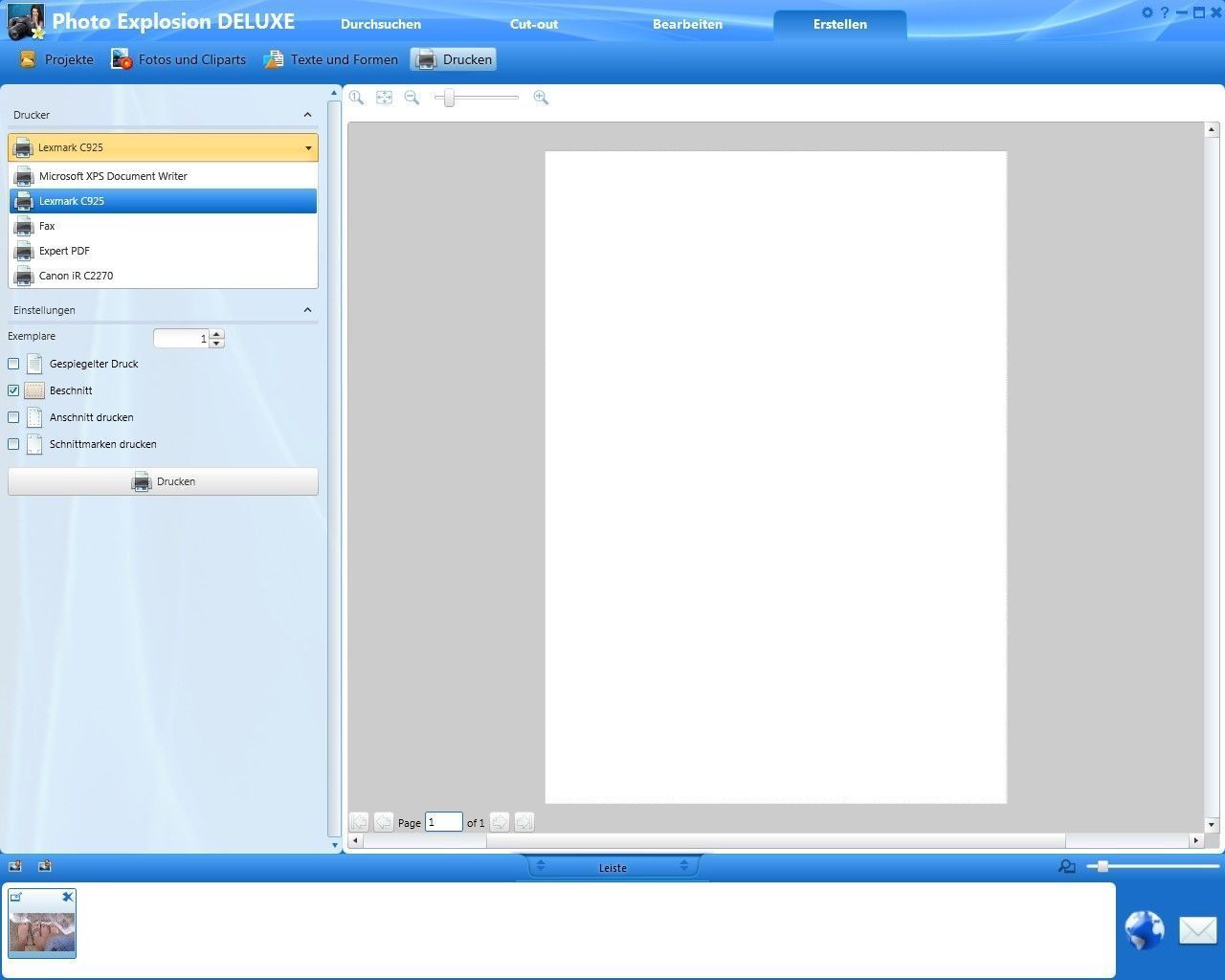Switch to the Bearbeiten tab

(x=687, y=24)
